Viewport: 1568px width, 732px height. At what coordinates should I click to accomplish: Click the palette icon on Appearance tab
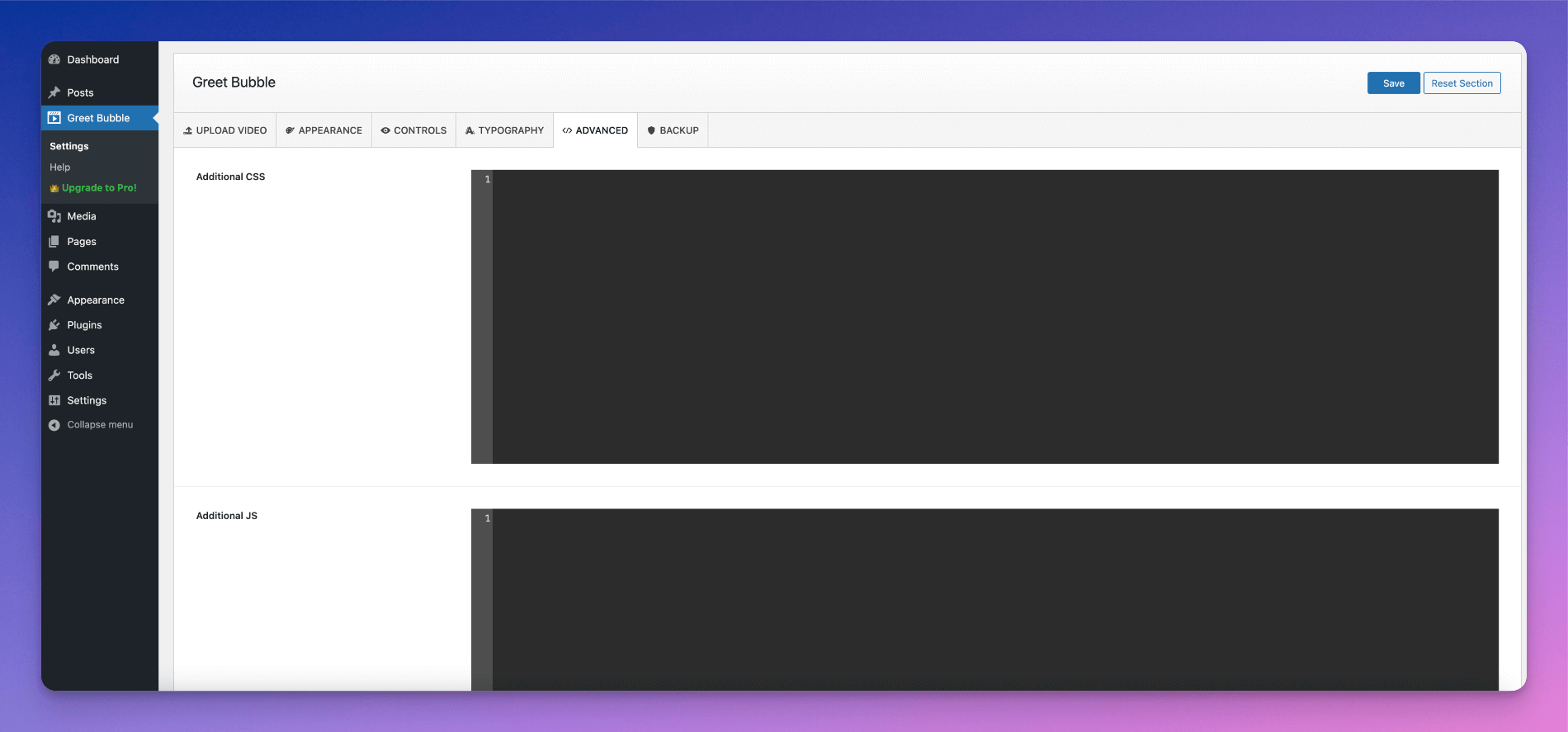(290, 130)
